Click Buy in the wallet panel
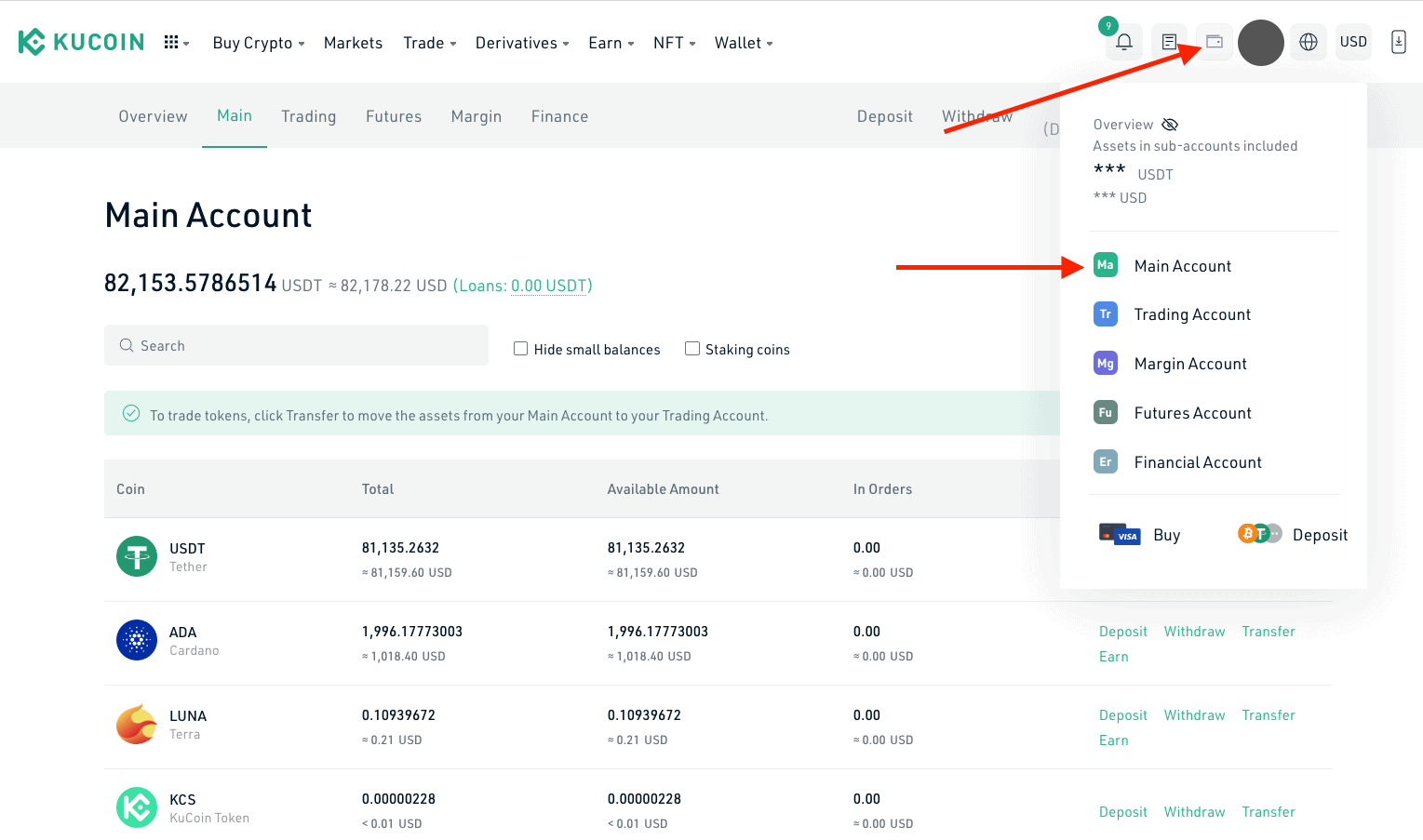Viewport: 1423px width, 840px height. coord(1166,535)
